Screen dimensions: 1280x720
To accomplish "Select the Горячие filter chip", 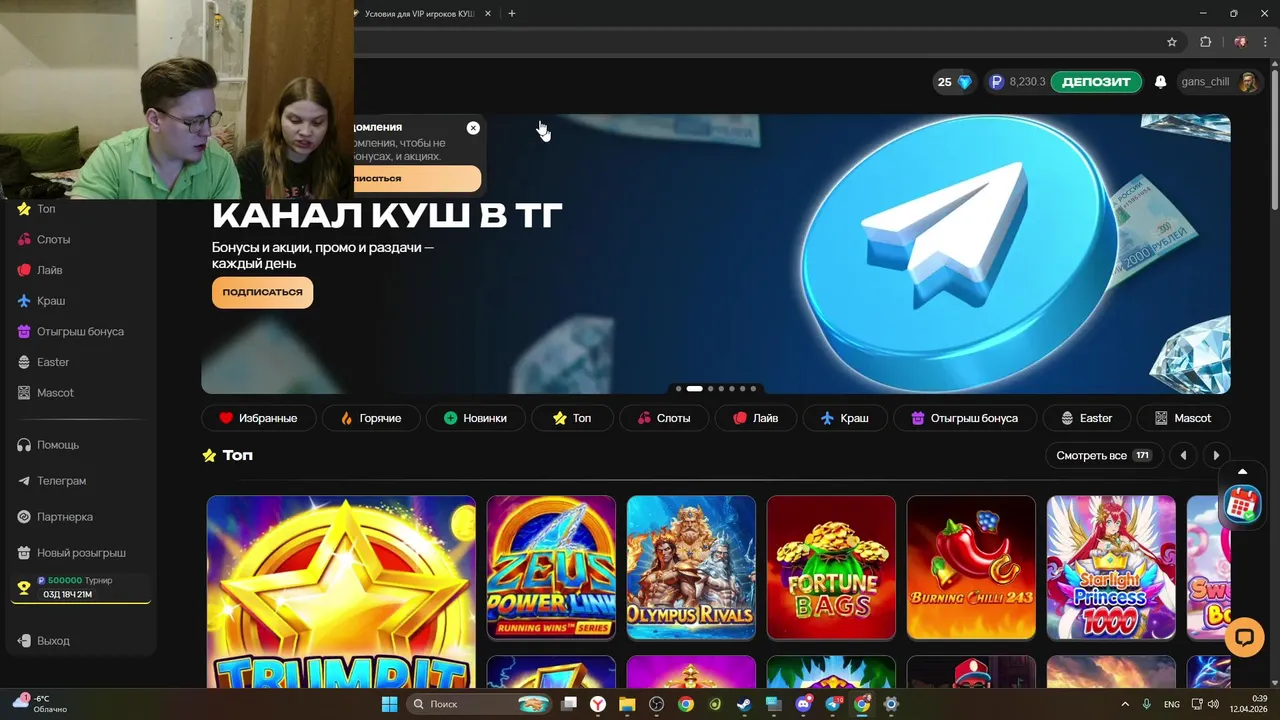I will coord(370,418).
